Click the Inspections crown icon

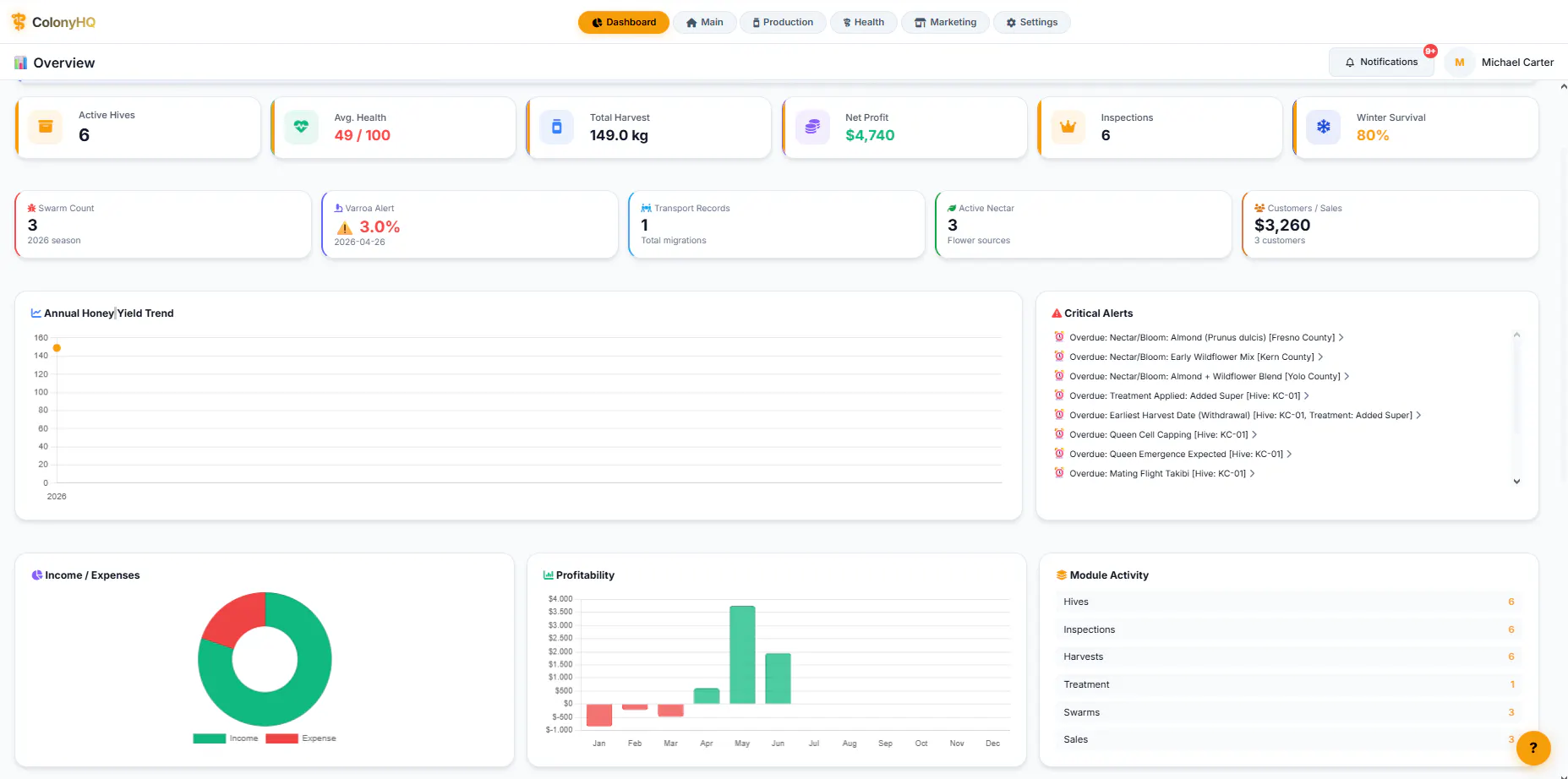[x=1068, y=127]
